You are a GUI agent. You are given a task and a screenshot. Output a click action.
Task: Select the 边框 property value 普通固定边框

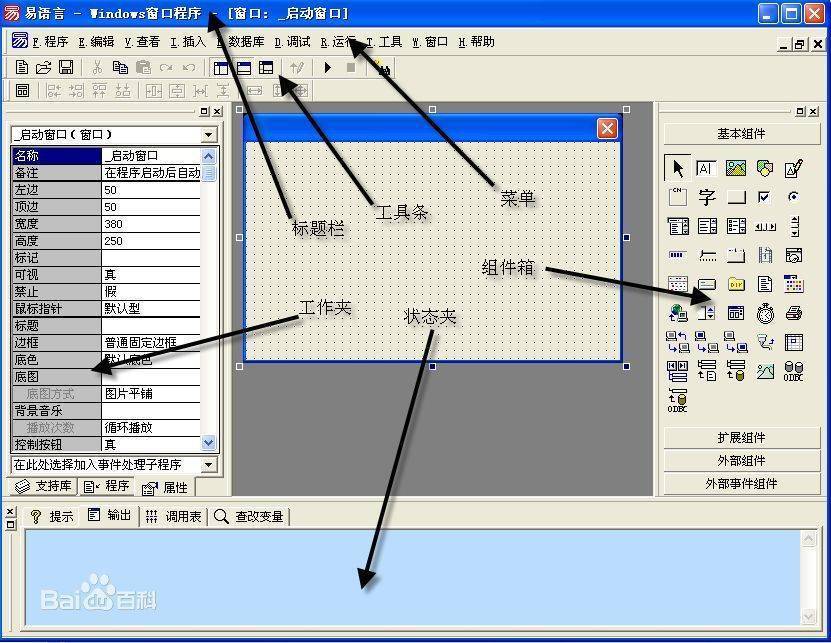pos(151,342)
